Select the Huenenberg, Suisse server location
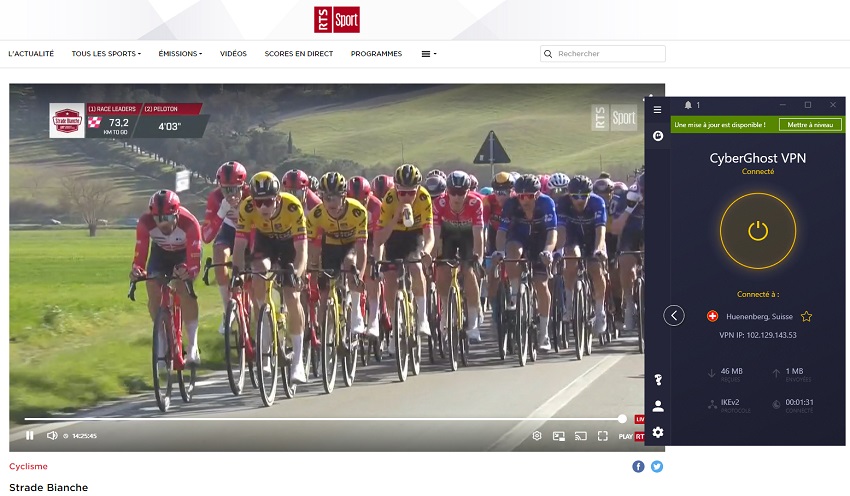The height and width of the screenshot is (496, 850). tap(759, 317)
